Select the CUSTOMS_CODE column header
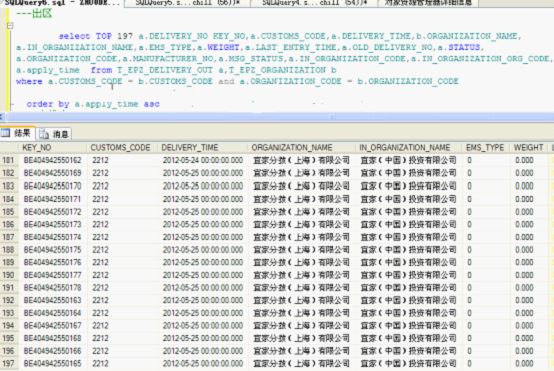This screenshot has height=371, width=554. pos(122,147)
